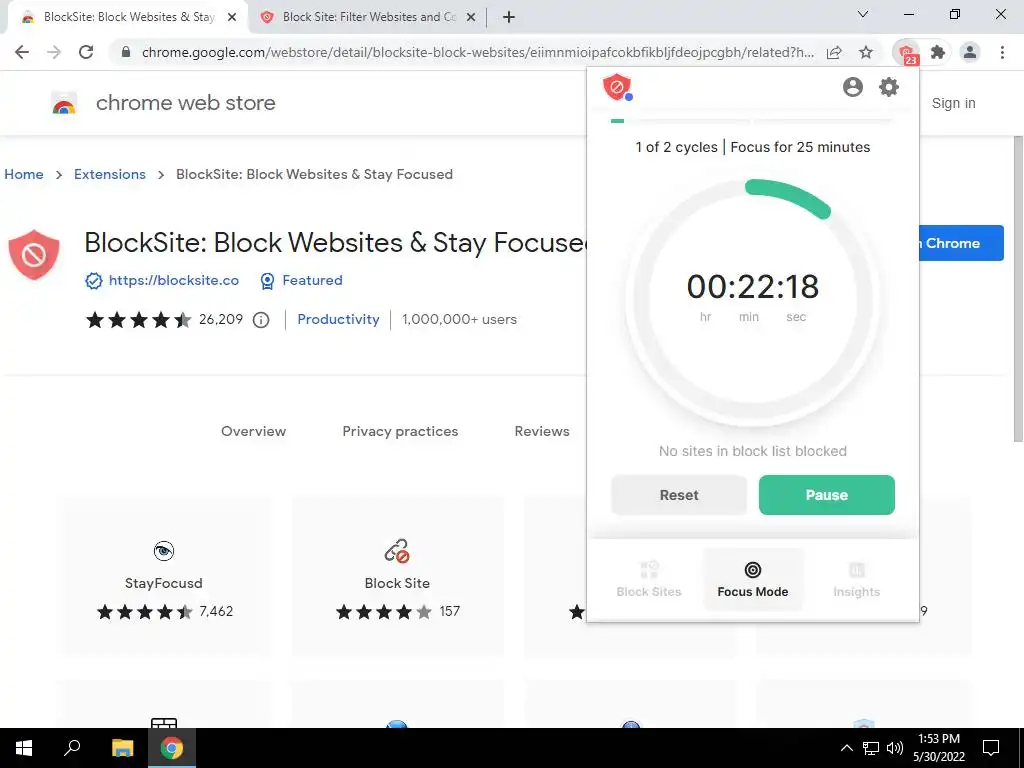Click share this page icon in address bar

pos(834,52)
